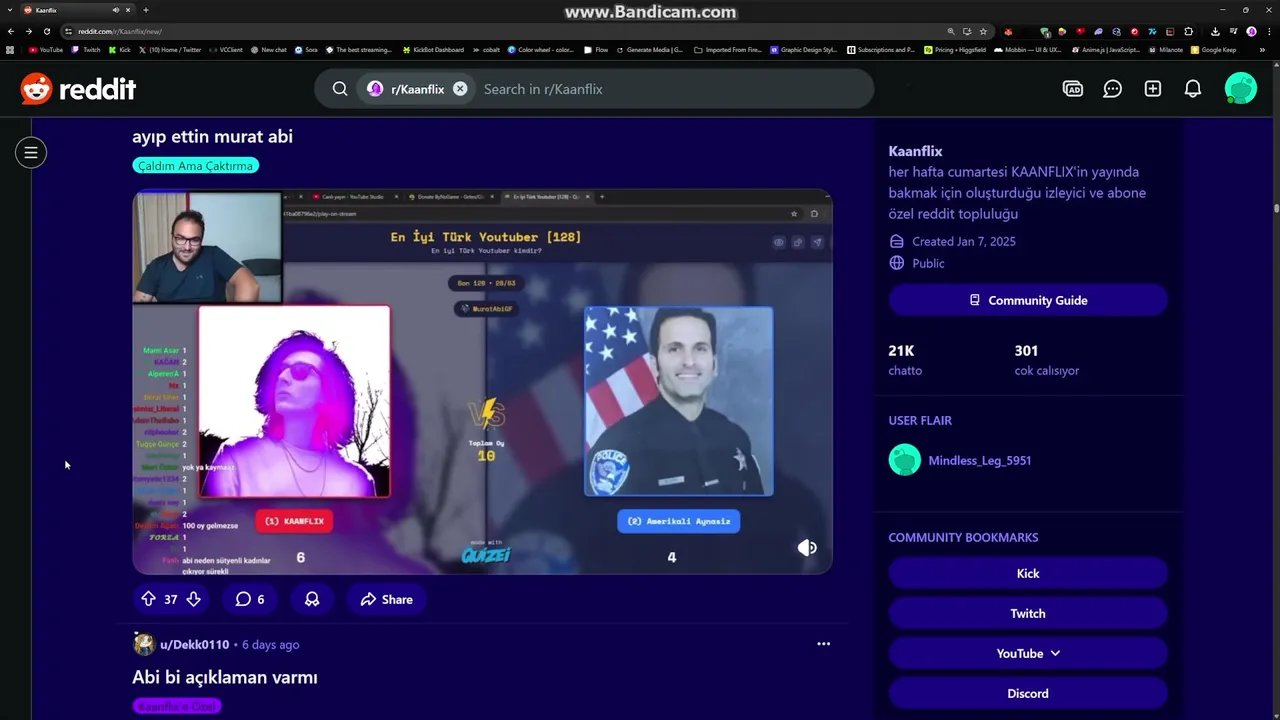This screenshot has height=720, width=1280.
Task: Play the post's video thumbnail
Action: 482,382
